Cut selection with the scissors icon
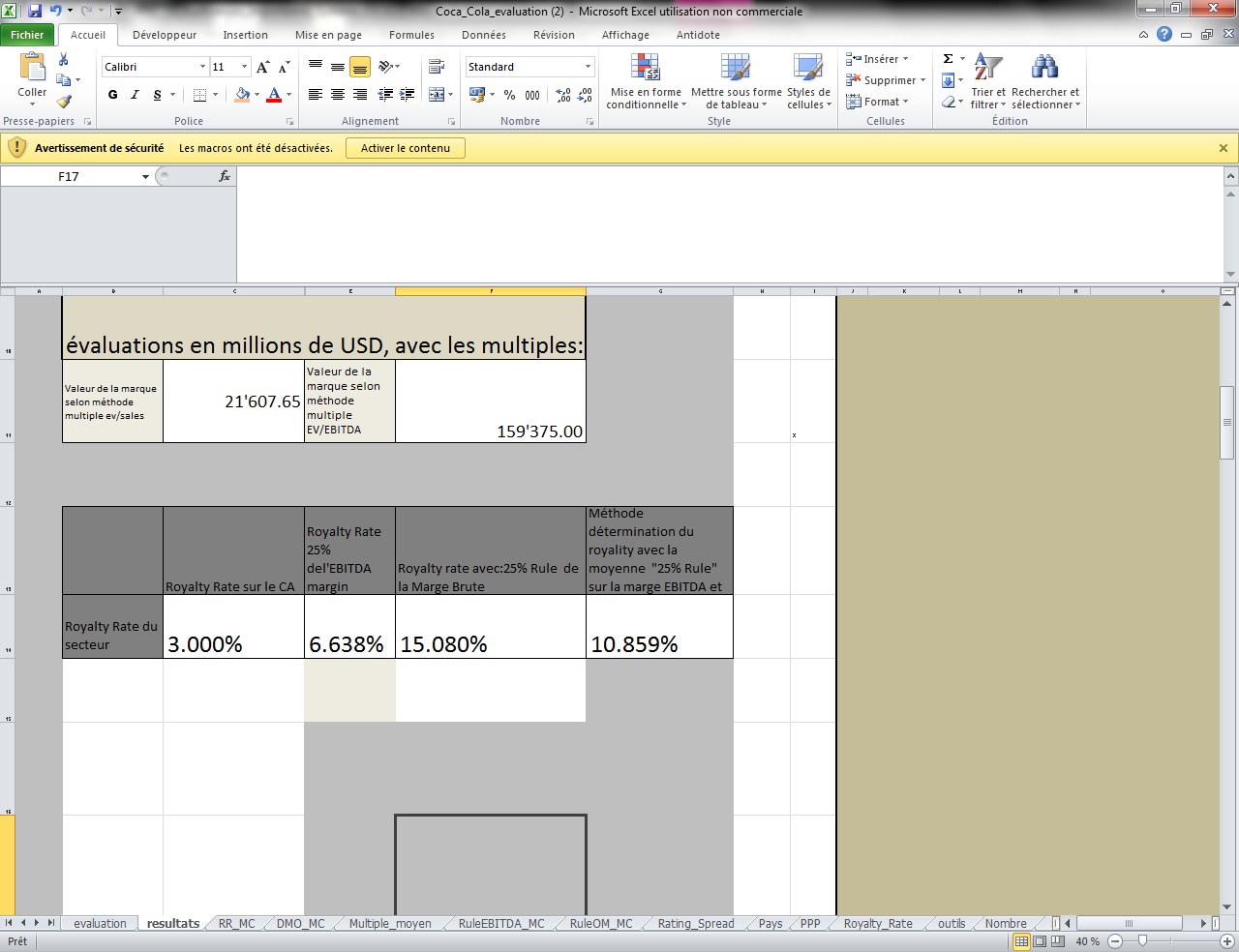1239x952 pixels. tap(64, 60)
